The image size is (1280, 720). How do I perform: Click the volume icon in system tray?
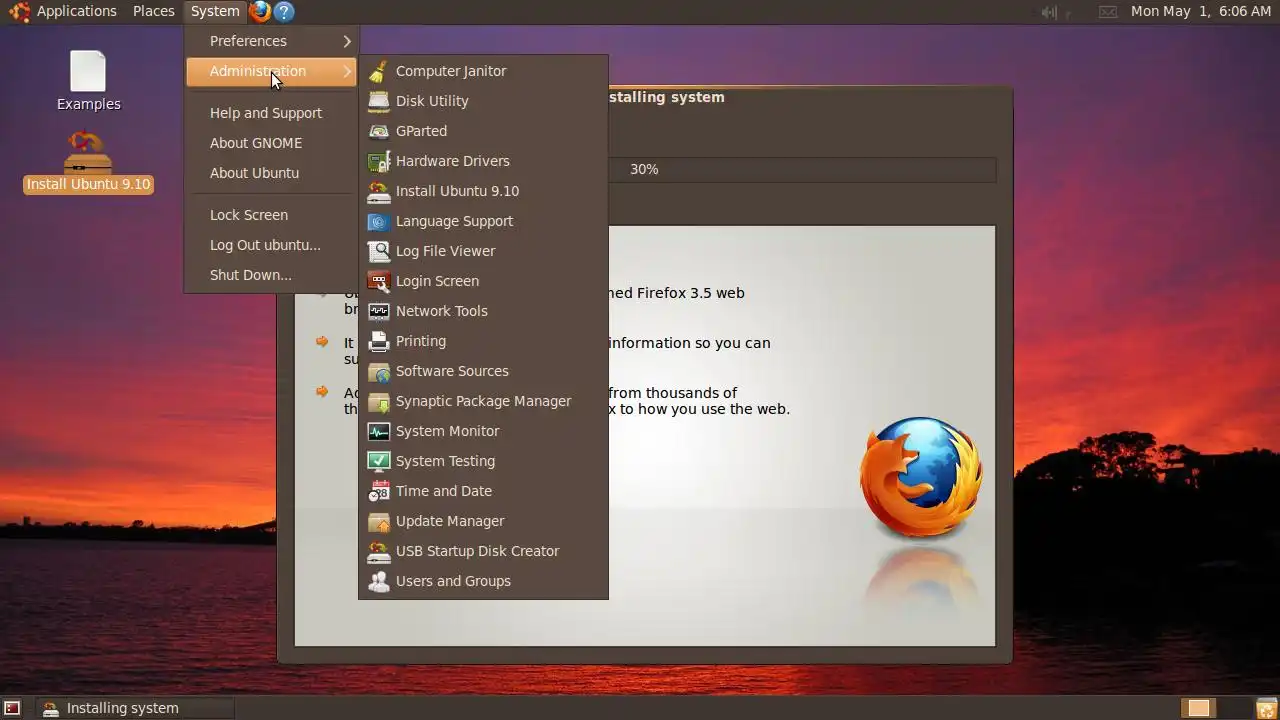(1049, 12)
